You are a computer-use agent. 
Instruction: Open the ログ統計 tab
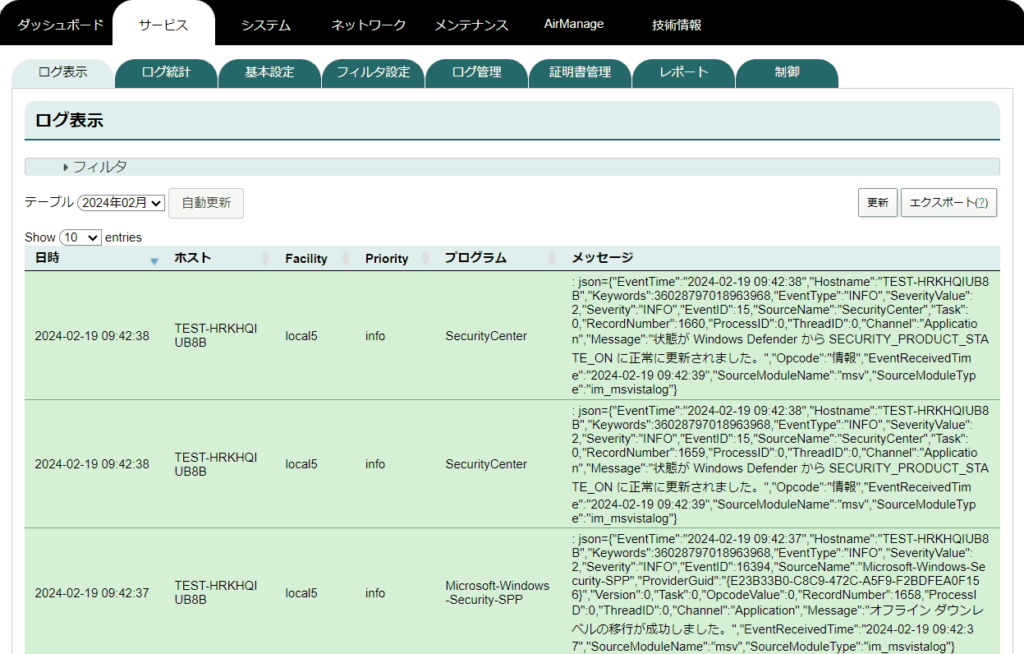[166, 73]
